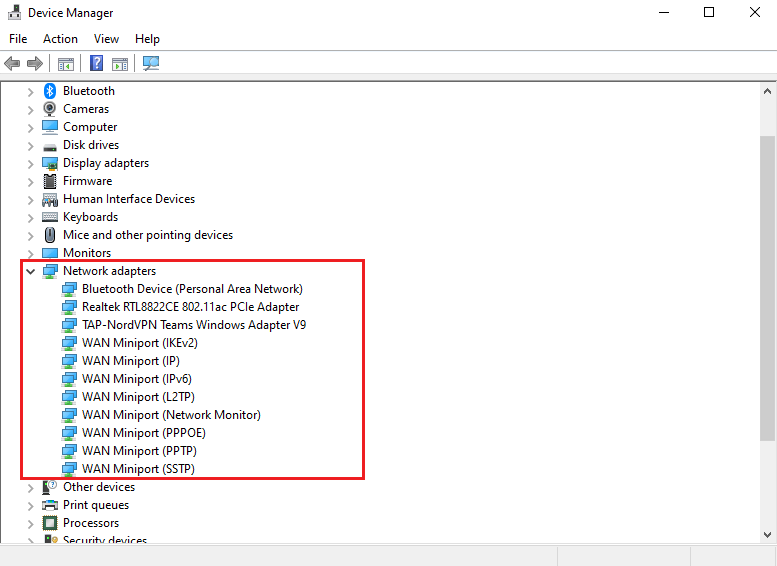
Task: Scan for hardware changes monitor icon
Action: point(151,63)
